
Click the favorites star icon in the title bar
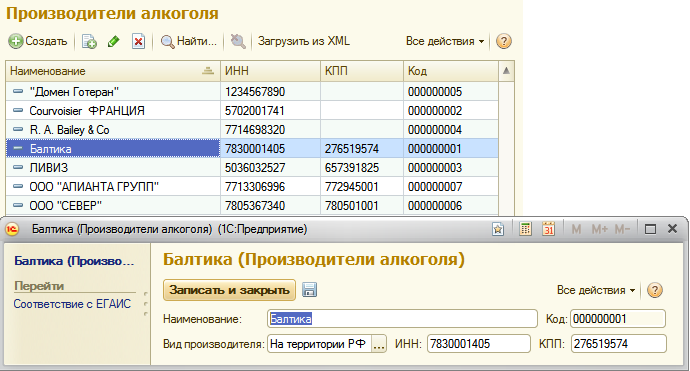pos(498,229)
